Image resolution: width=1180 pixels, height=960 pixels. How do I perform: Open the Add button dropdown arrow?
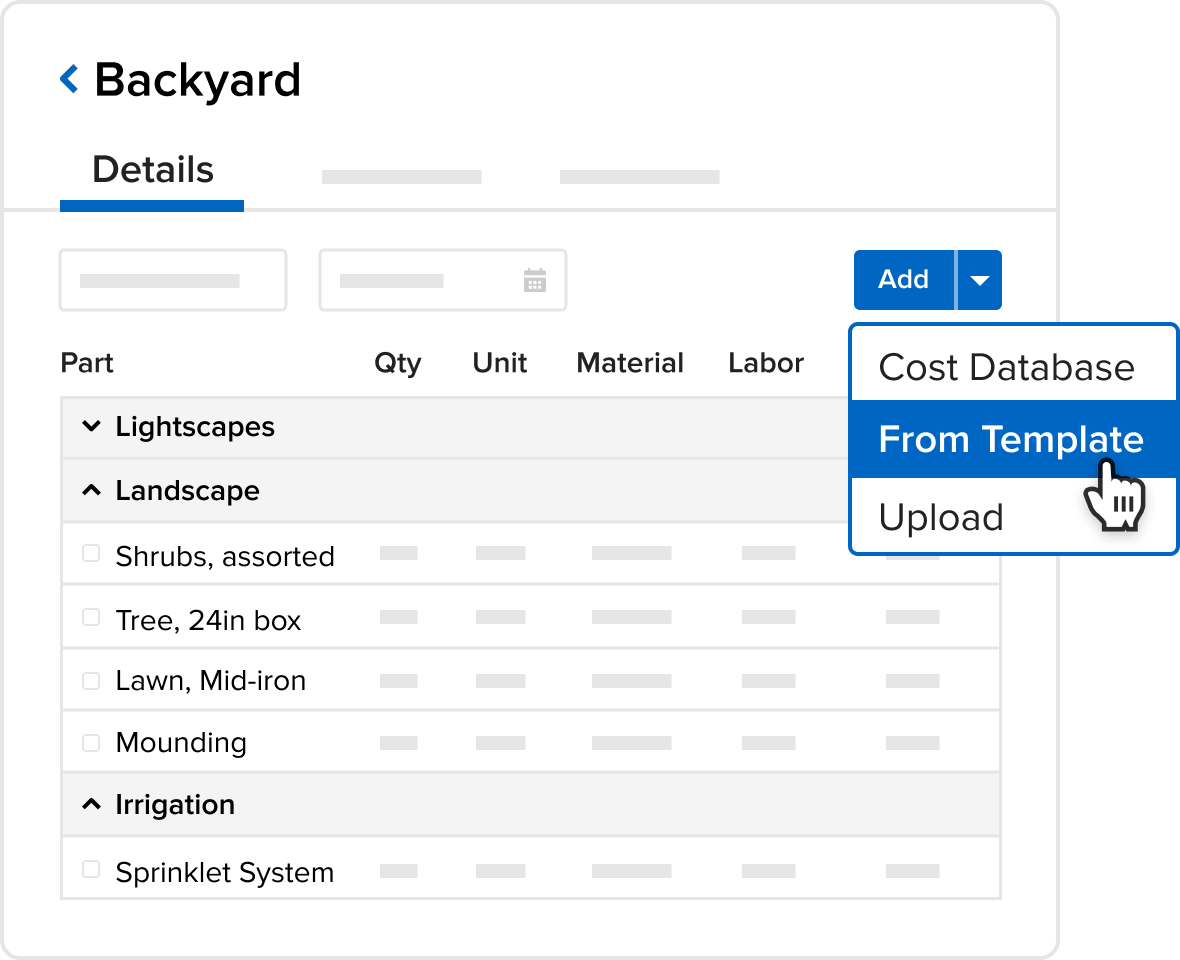tap(979, 280)
